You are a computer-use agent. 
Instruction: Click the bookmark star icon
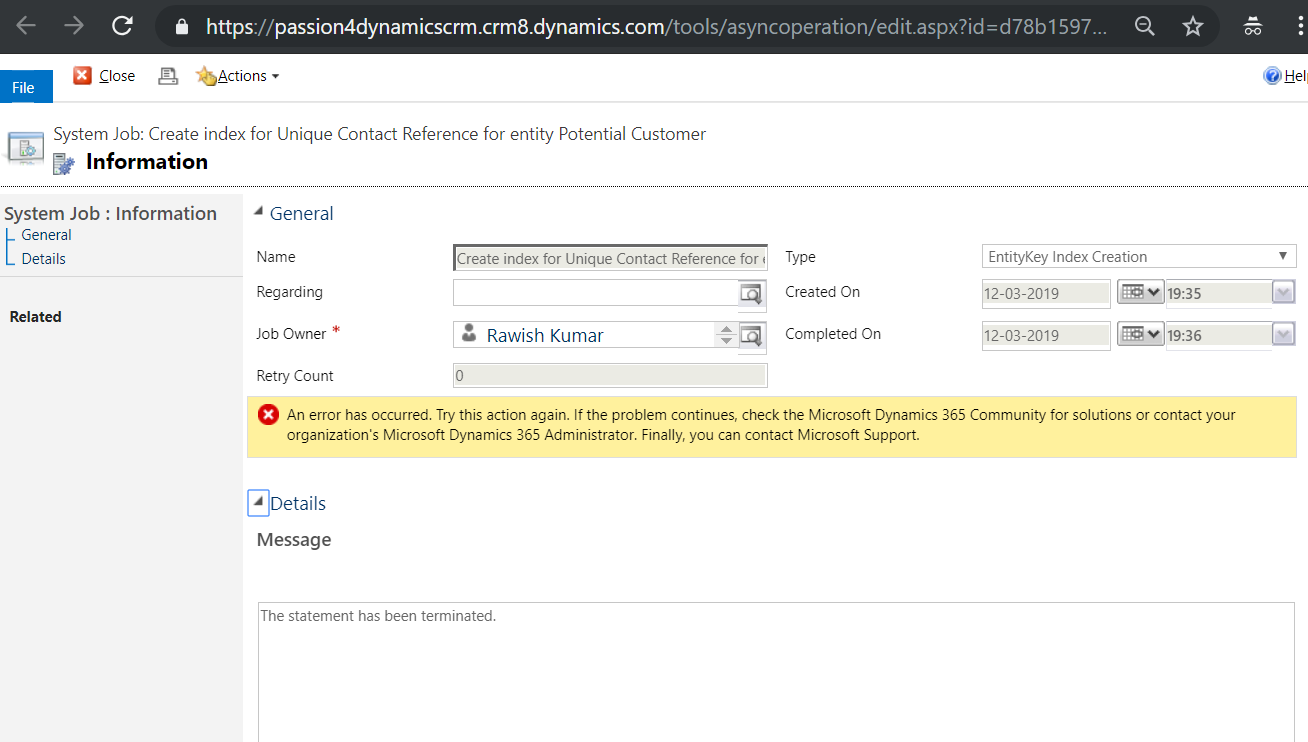[x=1192, y=26]
